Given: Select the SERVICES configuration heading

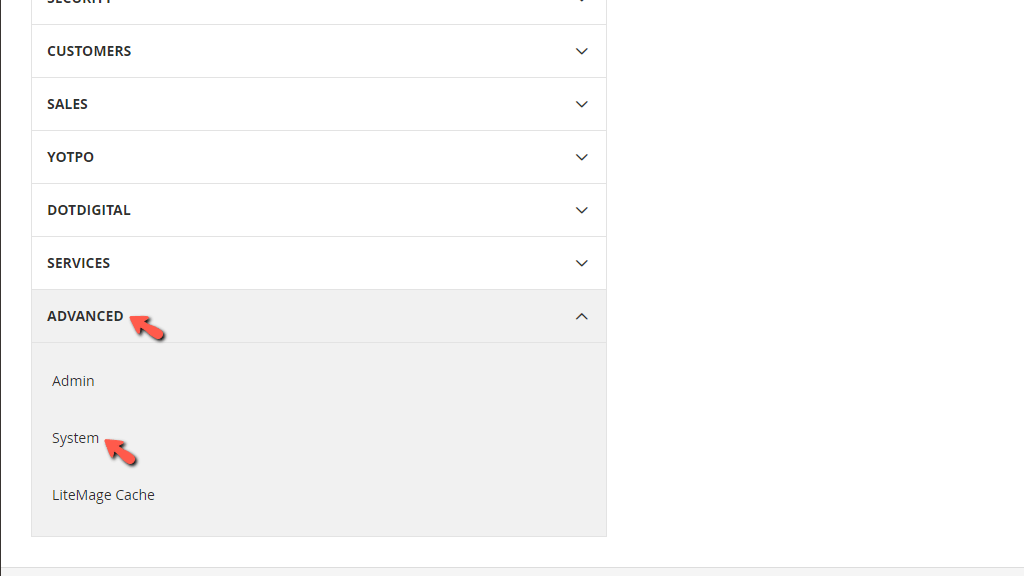Looking at the screenshot, I should pos(78,263).
